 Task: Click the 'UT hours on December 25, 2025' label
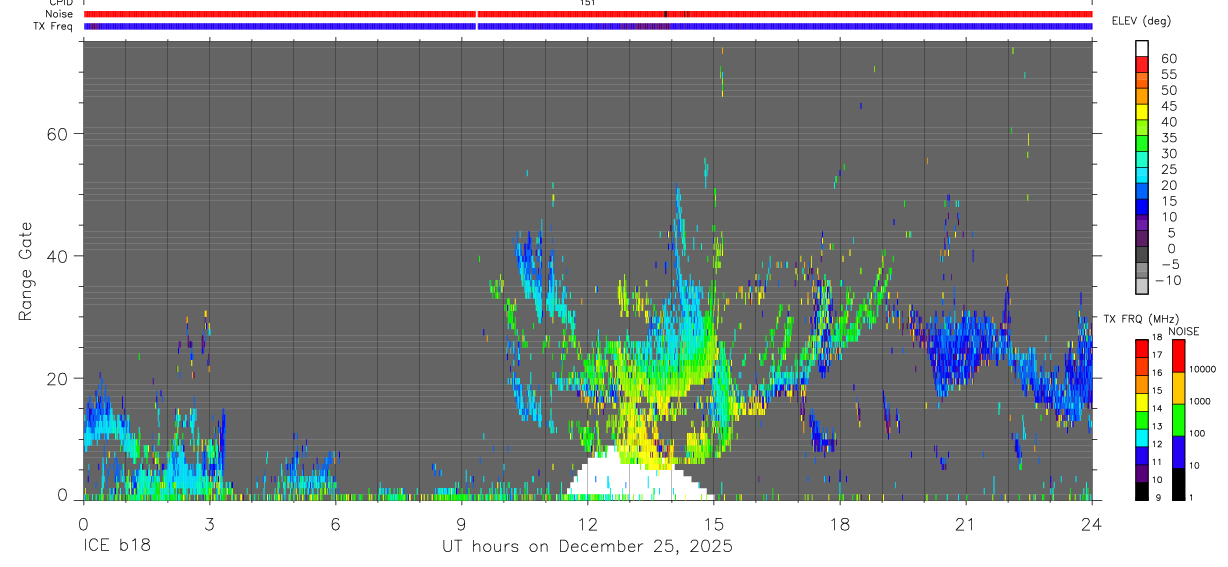(x=587, y=547)
